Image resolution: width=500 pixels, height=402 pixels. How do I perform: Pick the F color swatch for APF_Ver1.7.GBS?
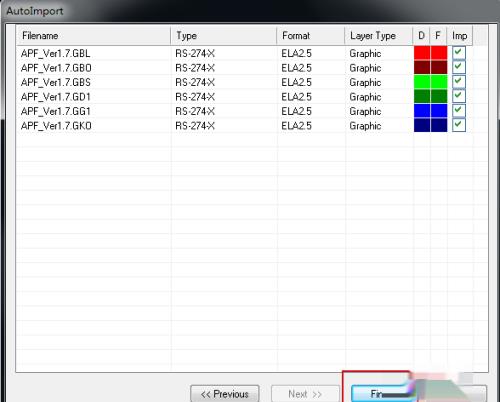(x=439, y=82)
